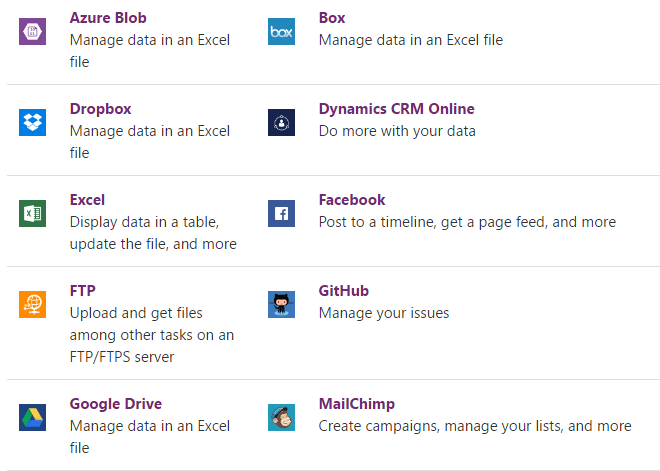
Task: Click the Dynamics CRM Online icon
Action: (282, 122)
